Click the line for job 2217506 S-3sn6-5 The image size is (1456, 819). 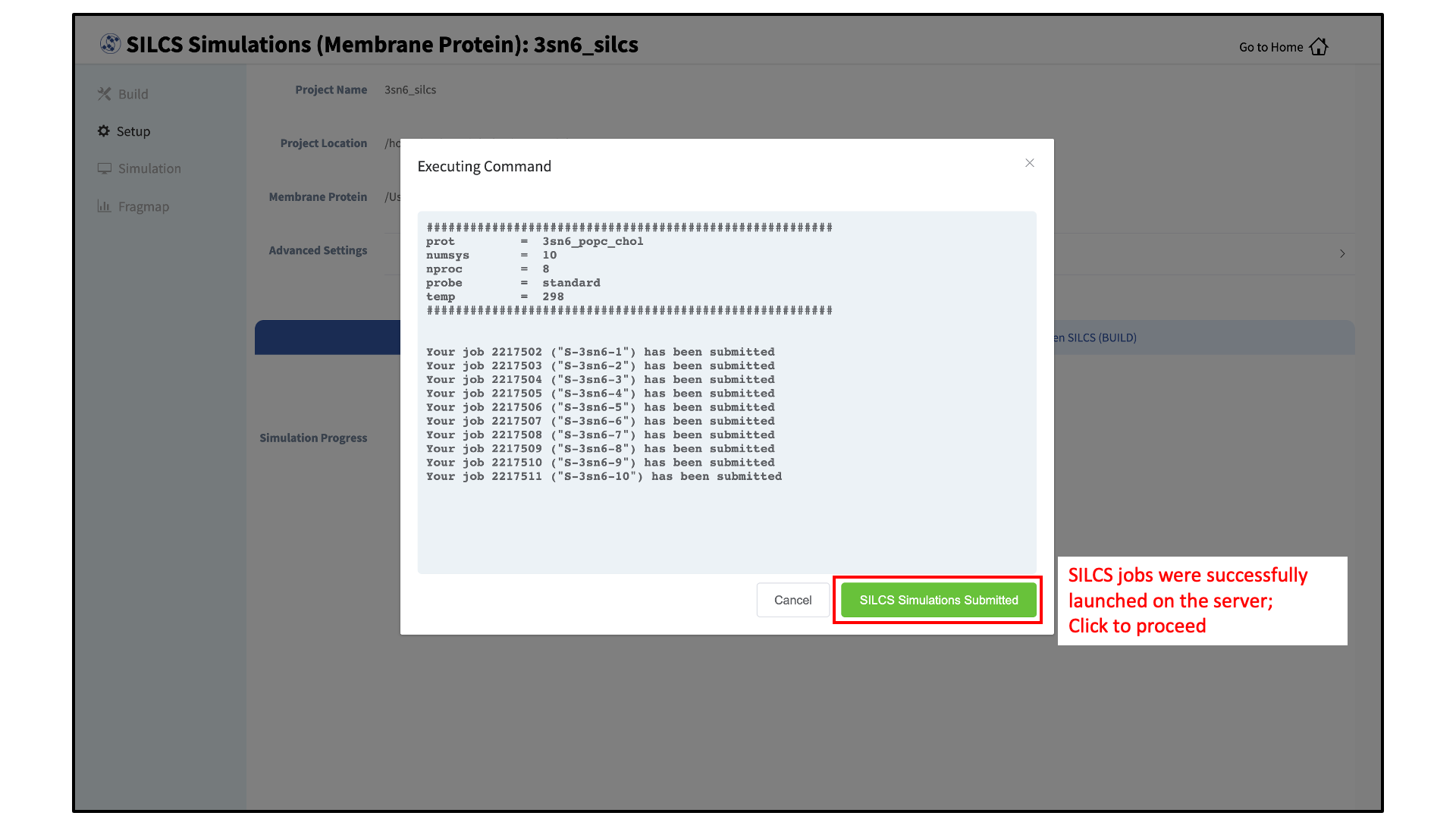pos(601,407)
